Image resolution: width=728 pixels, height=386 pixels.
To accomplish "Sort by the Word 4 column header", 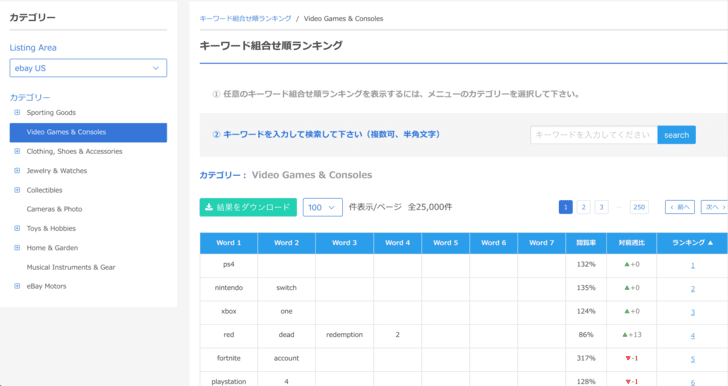I will coord(397,243).
